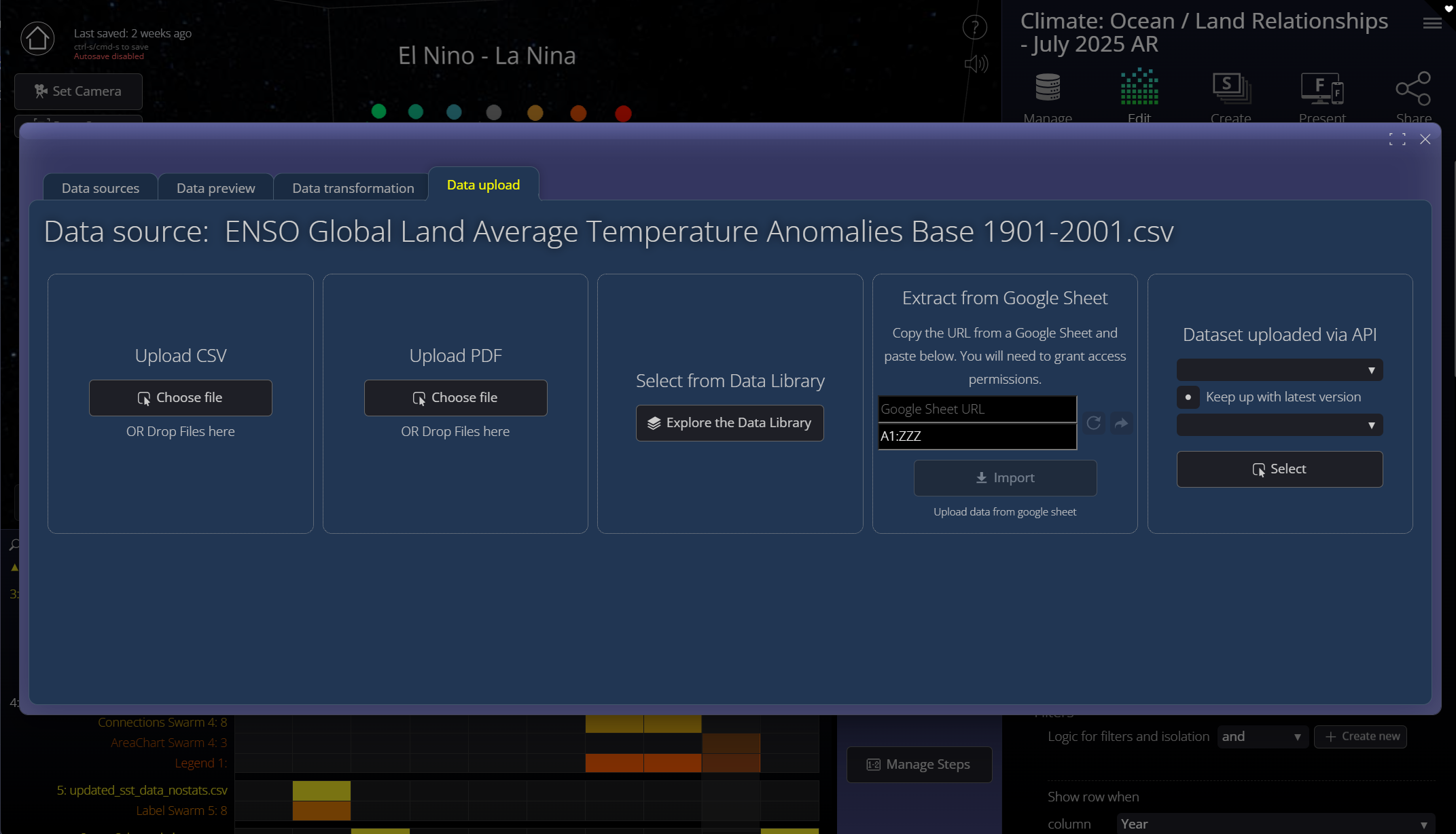Open the filter logic 'and' dropdown
The image size is (1456, 834).
pyautogui.click(x=1262, y=736)
